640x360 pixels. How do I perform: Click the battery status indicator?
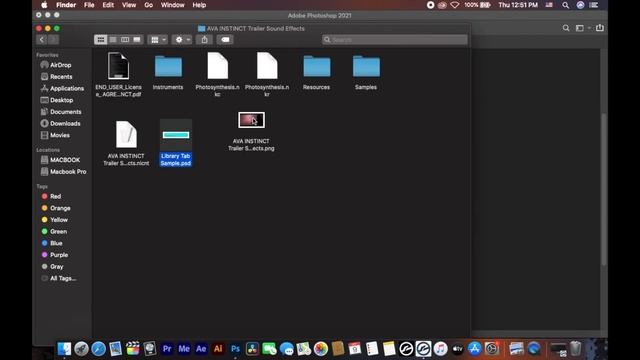(478, 5)
